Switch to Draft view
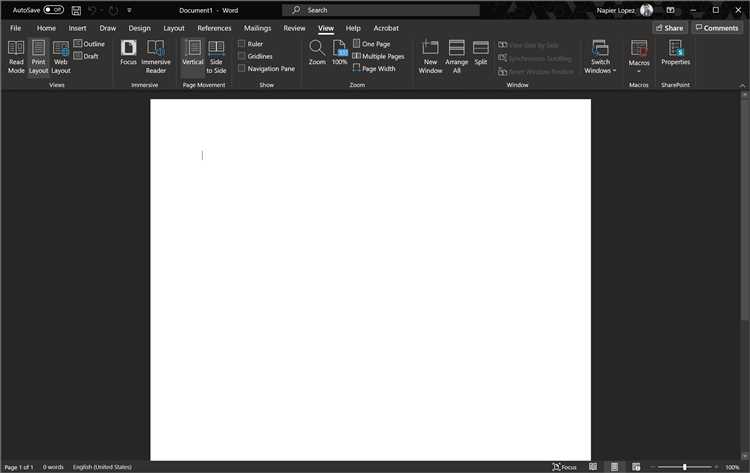The width and height of the screenshot is (750, 473). coord(86,56)
